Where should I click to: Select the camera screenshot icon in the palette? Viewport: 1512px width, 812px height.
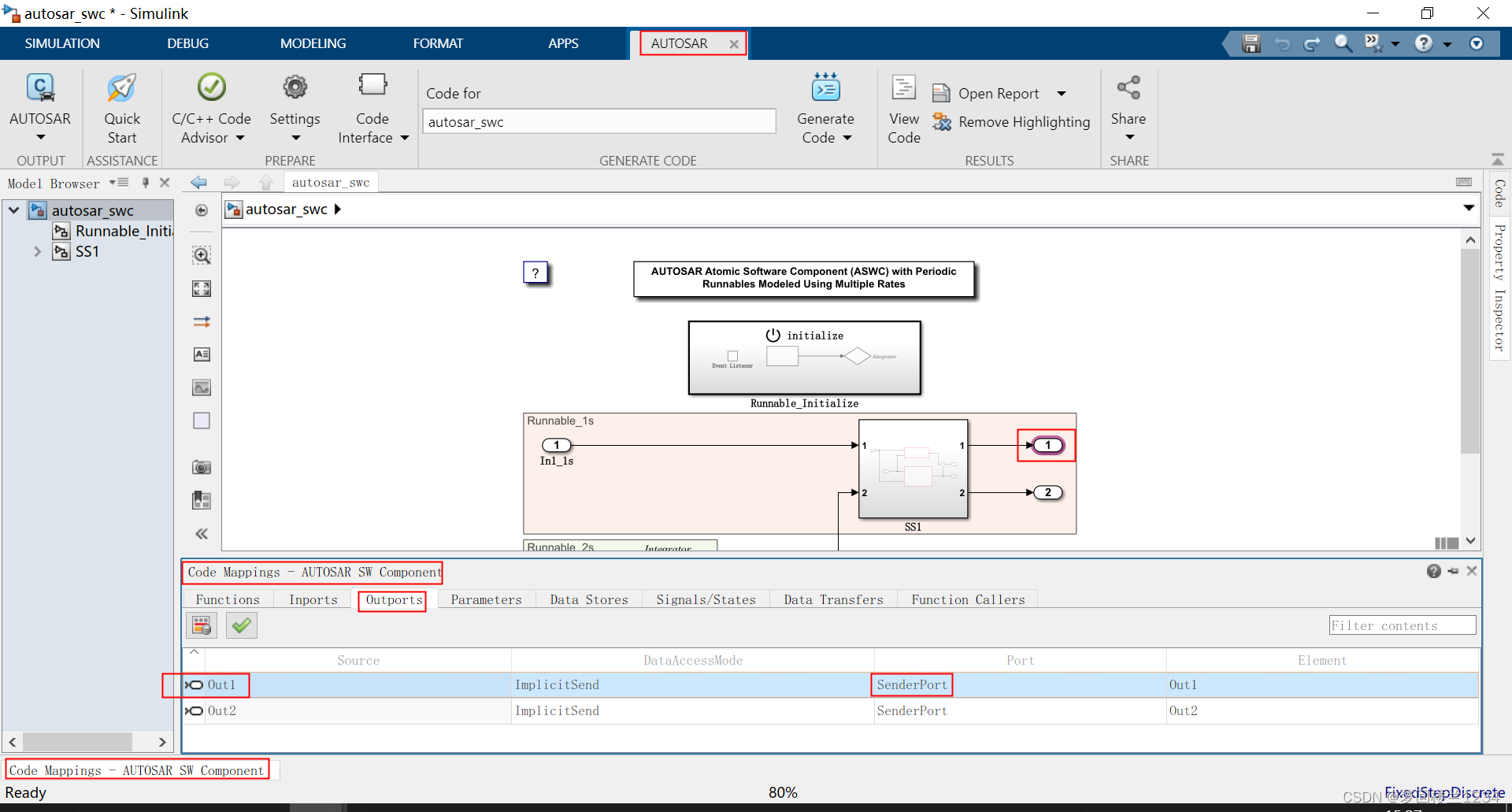tap(202, 466)
